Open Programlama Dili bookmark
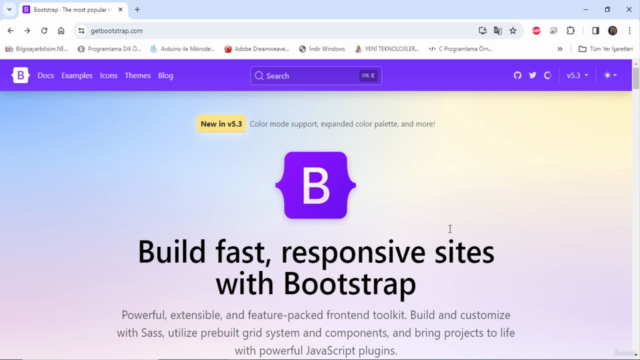The height and width of the screenshot is (360, 640). (109, 49)
